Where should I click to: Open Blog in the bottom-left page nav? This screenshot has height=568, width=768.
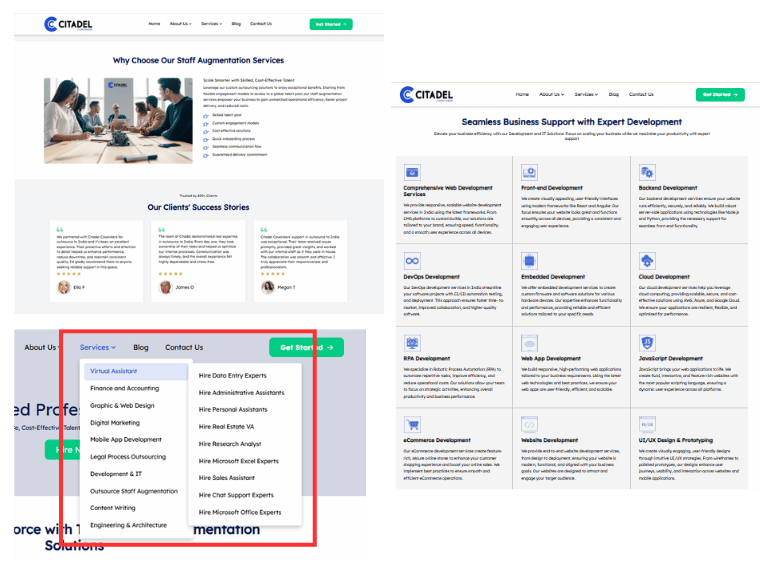click(x=141, y=347)
